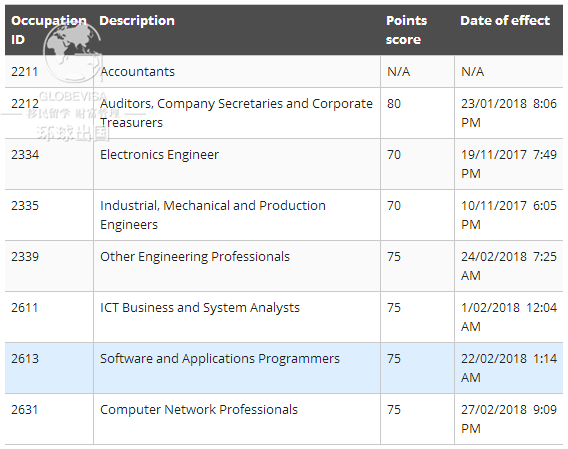Click the GlobeVisa globe watermark logo
The image size is (568, 449).
[74, 53]
